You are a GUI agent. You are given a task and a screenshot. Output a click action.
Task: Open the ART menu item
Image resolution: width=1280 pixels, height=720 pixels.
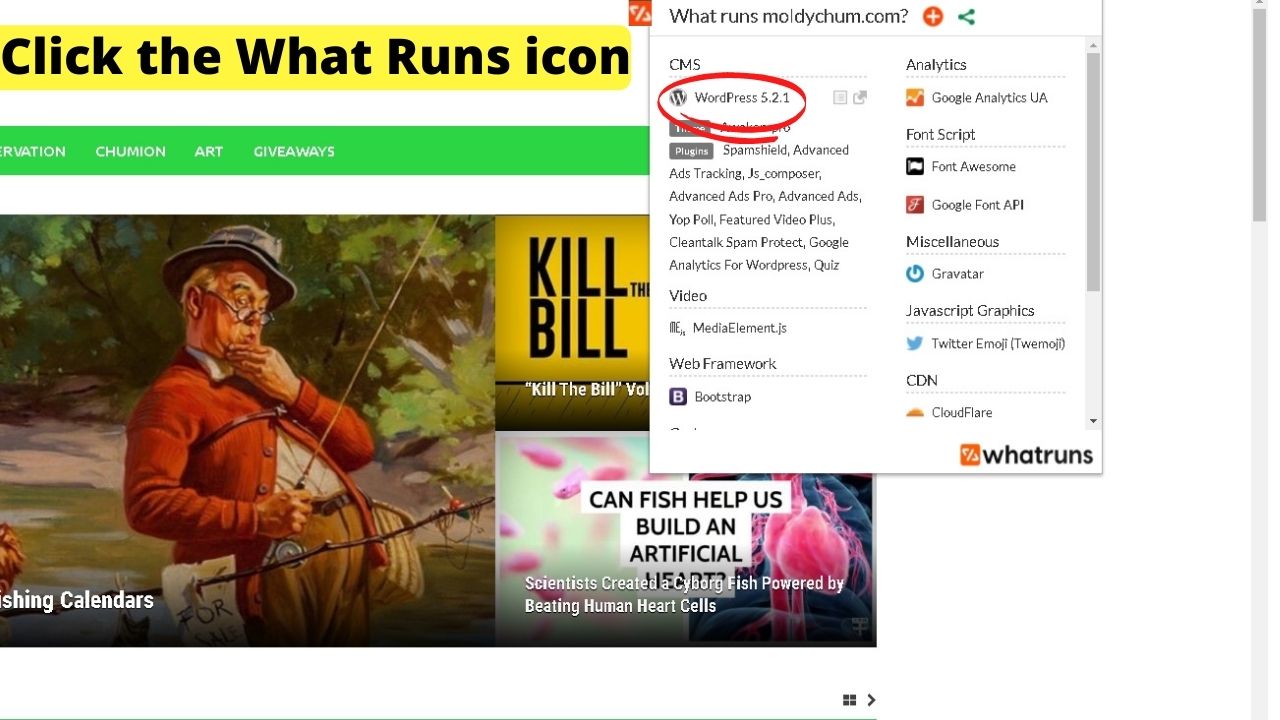point(209,152)
